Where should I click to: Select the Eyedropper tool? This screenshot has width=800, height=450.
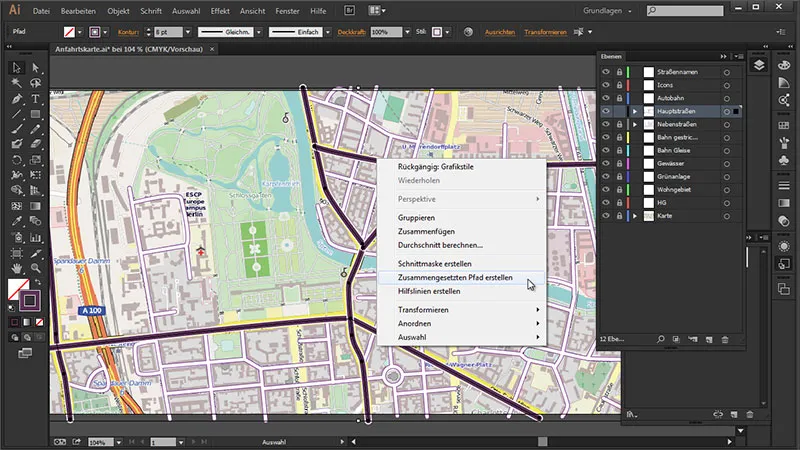16,221
